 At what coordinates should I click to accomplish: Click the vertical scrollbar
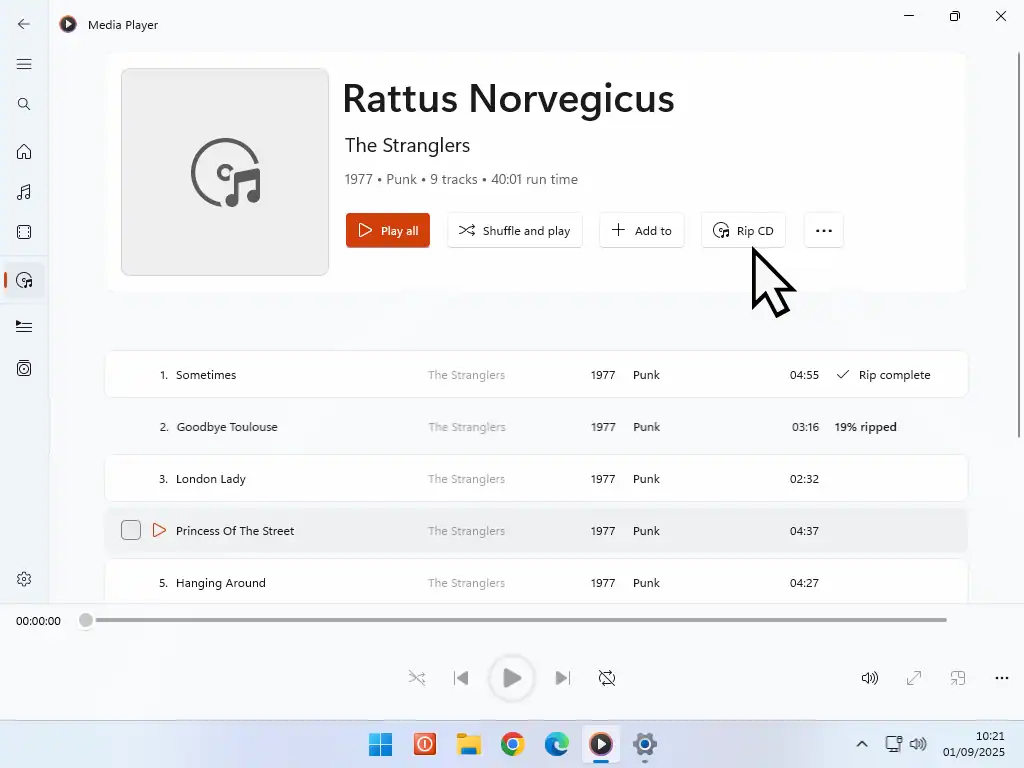click(1019, 245)
